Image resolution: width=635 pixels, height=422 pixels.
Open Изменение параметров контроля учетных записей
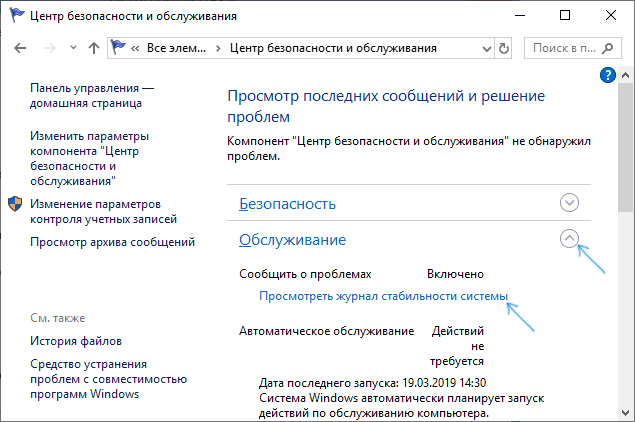point(103,211)
